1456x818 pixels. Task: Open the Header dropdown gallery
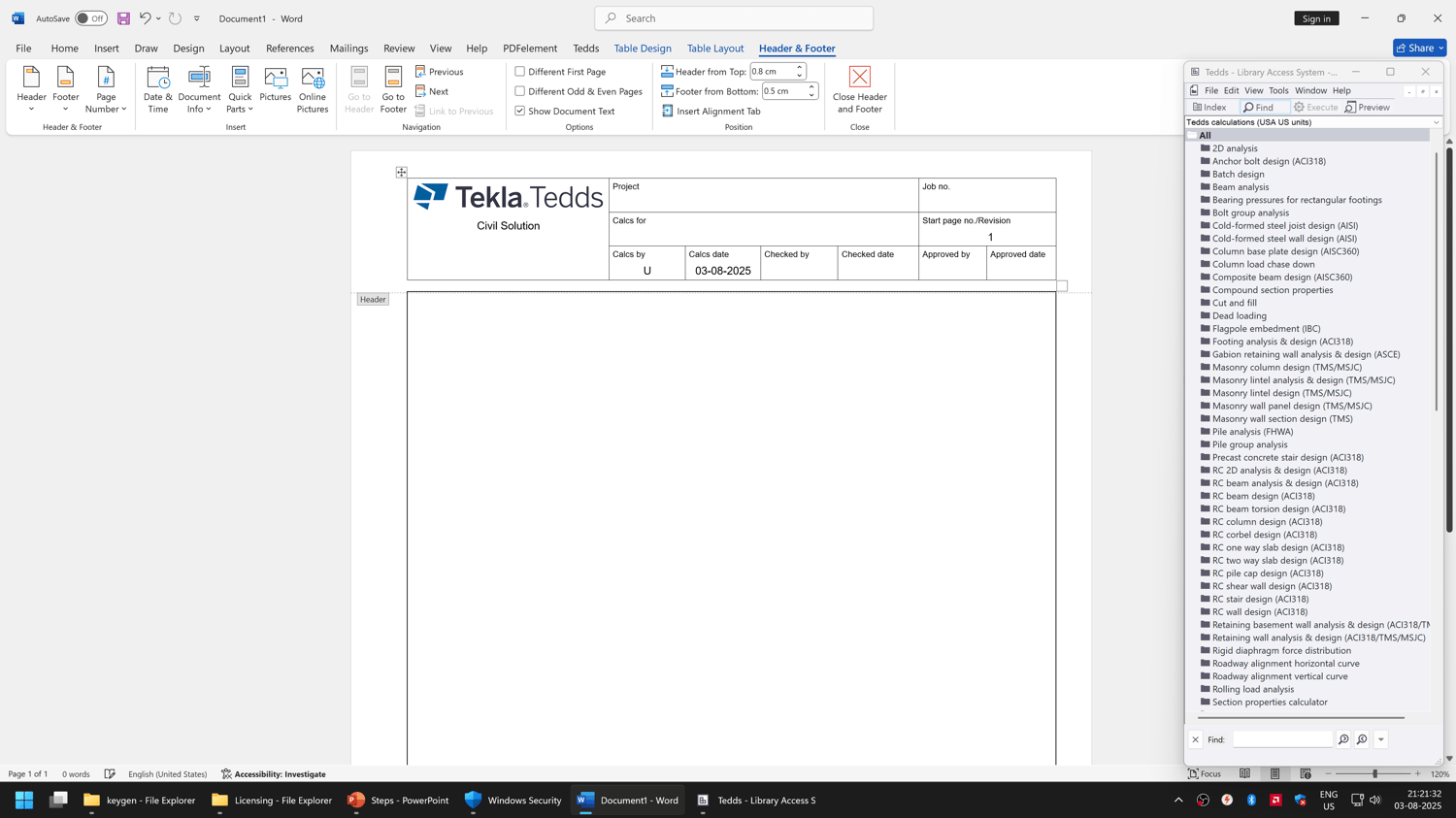[31, 90]
